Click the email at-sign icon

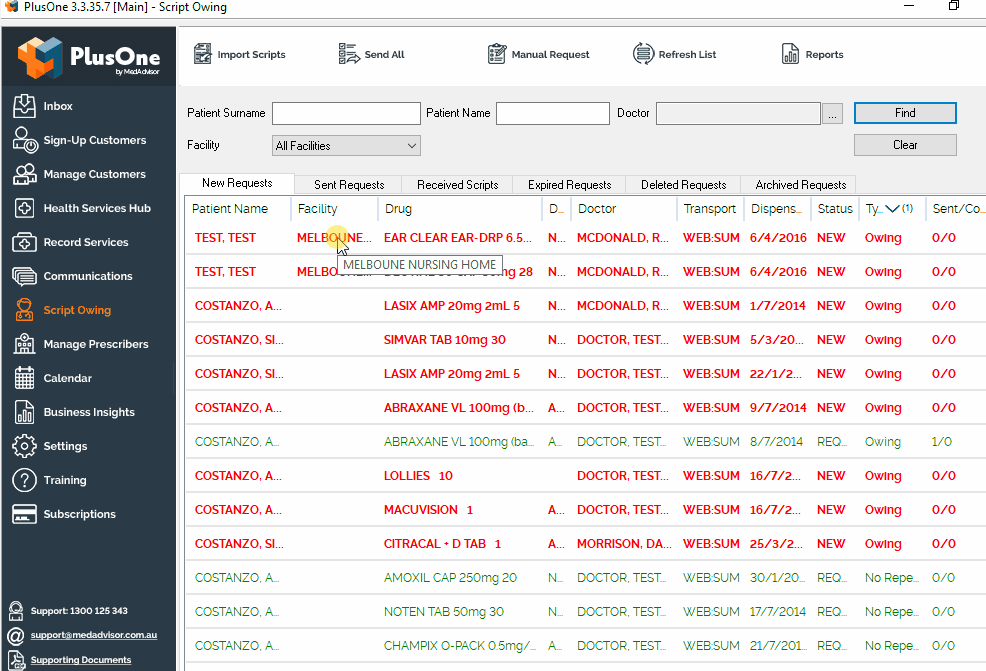tap(16, 636)
